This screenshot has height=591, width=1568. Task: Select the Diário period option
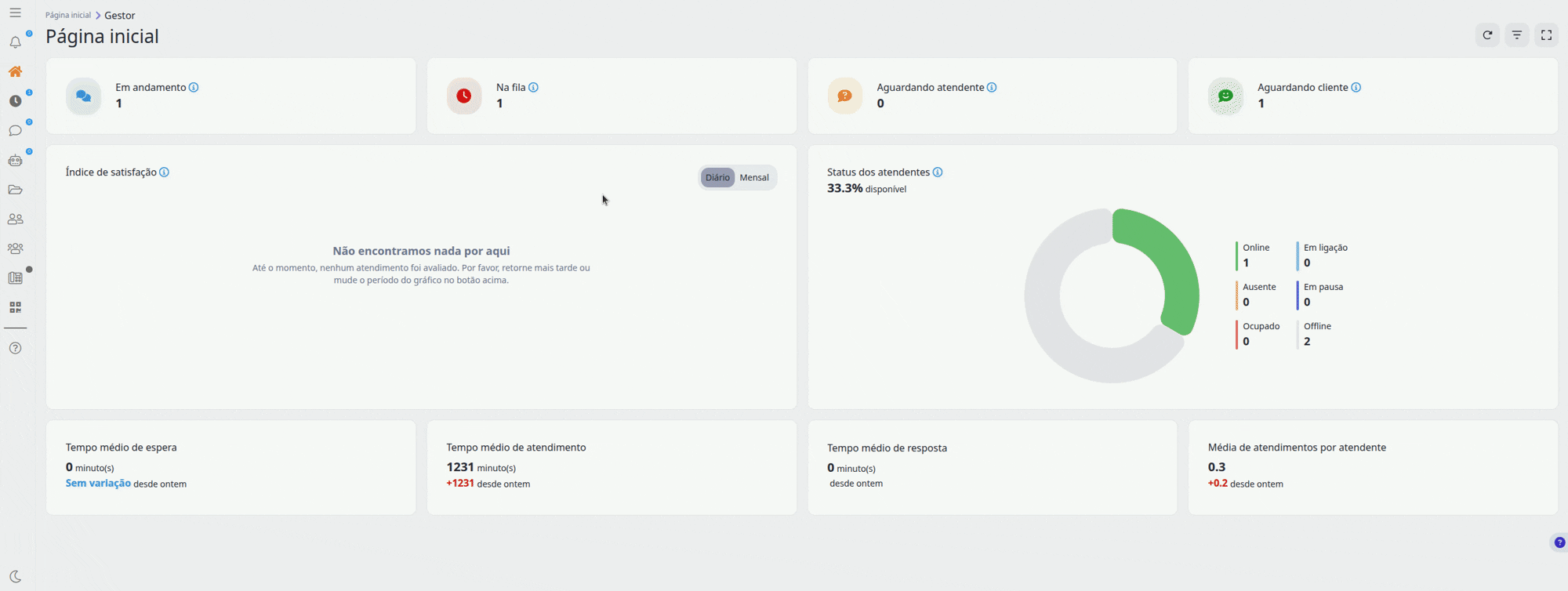[x=717, y=178]
